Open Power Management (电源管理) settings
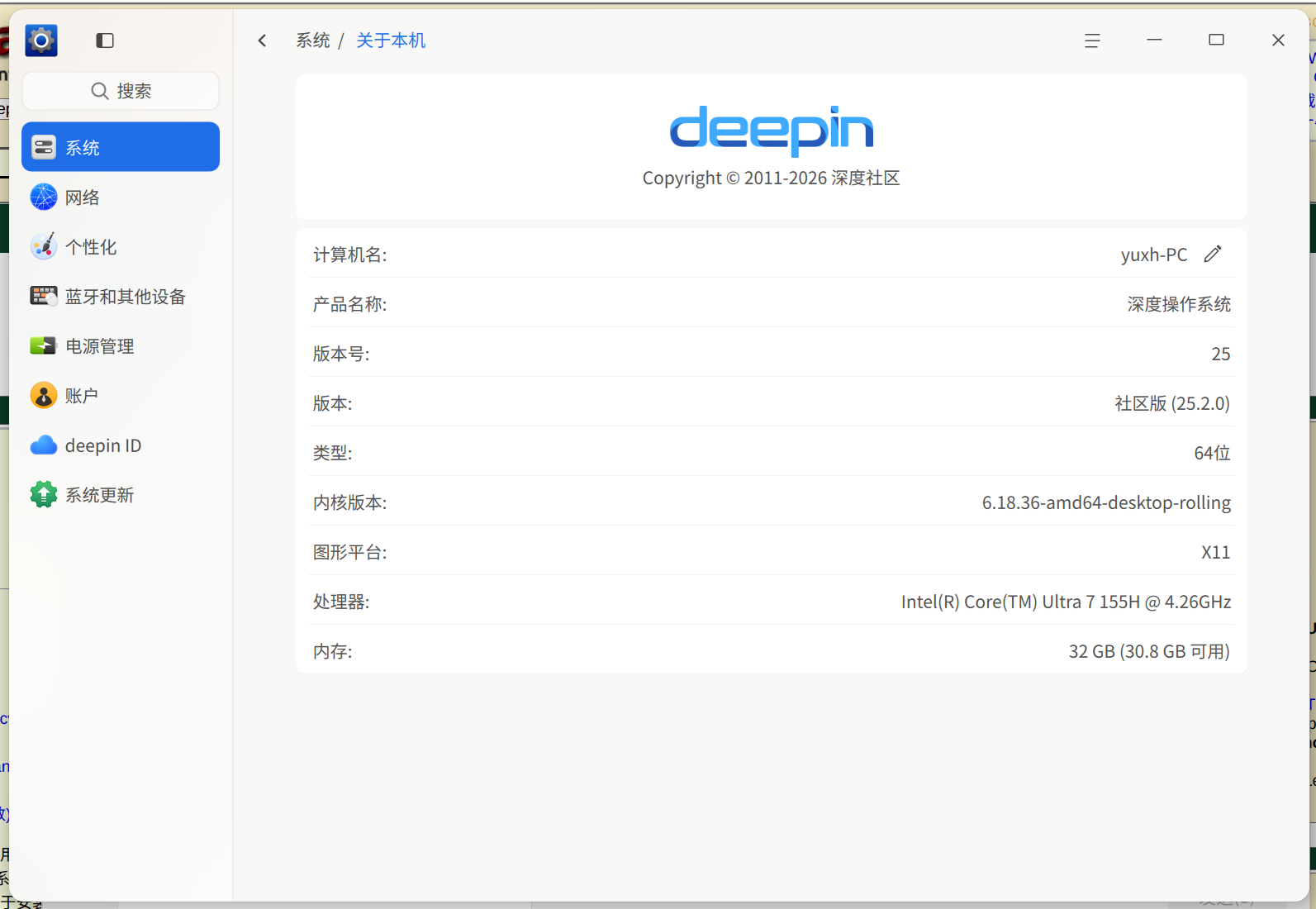 [x=121, y=345]
